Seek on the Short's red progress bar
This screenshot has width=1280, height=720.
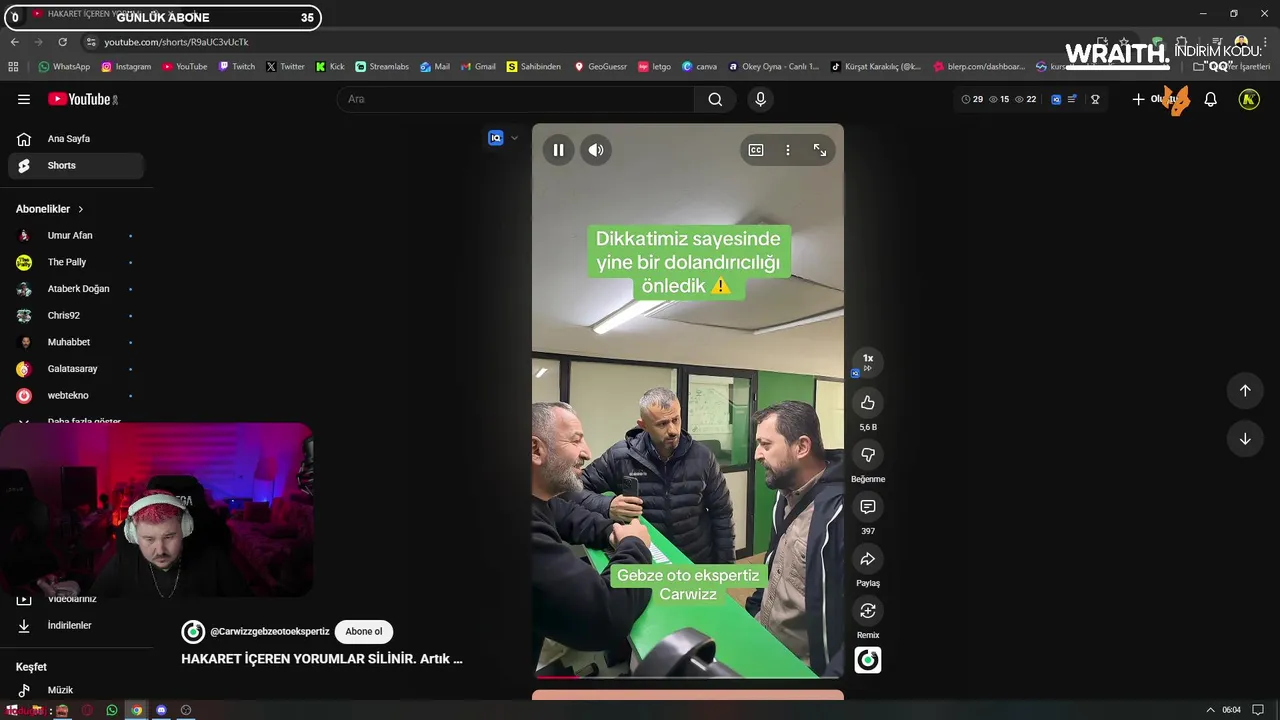pos(688,677)
